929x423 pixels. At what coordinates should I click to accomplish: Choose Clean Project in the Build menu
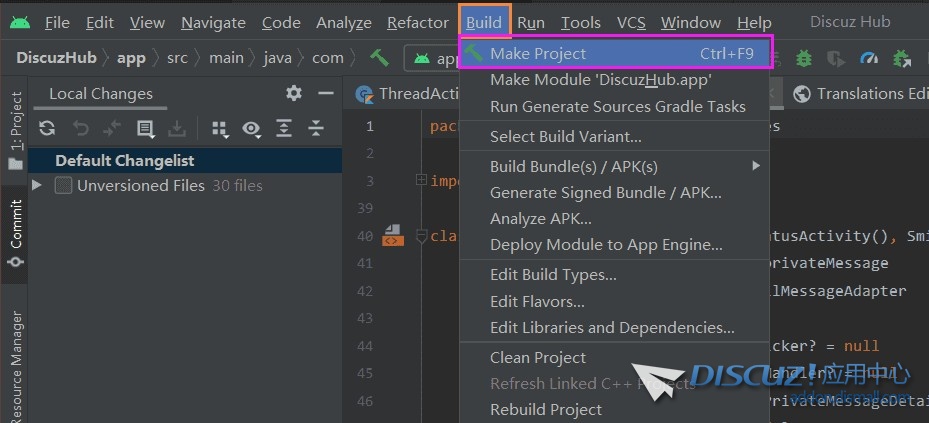(538, 357)
